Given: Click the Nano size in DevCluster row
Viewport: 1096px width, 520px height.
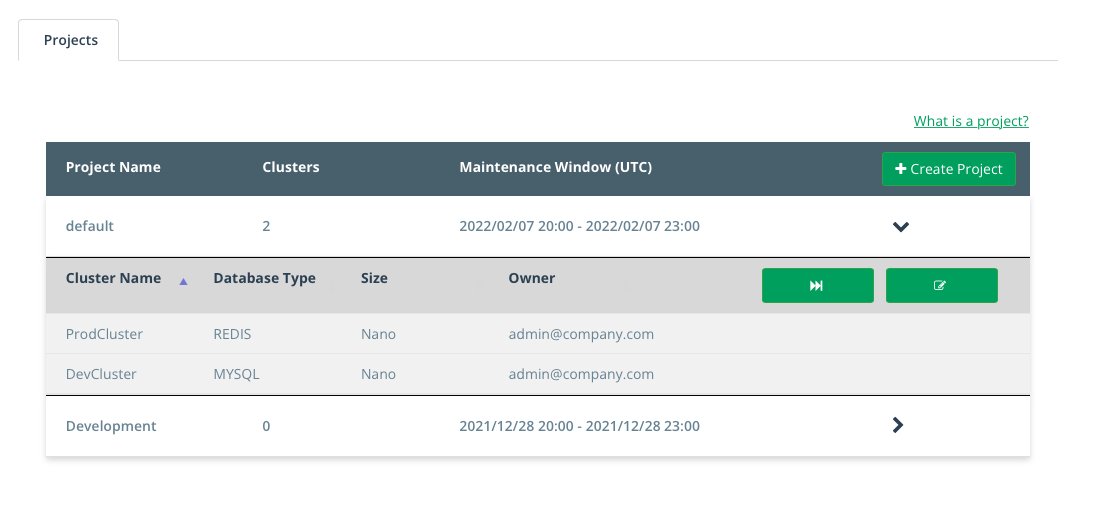Looking at the screenshot, I should 378,374.
